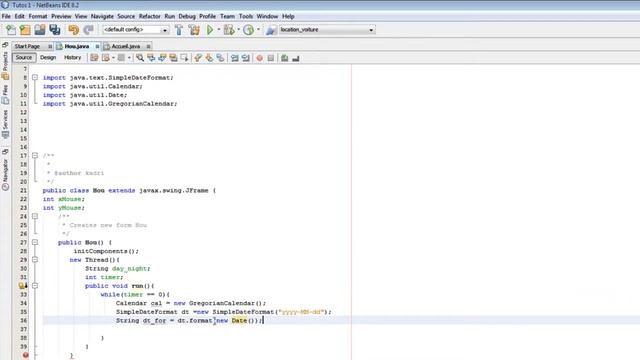Click the Save All icon
This screenshot has height=360, width=640.
pyautogui.click(x=55, y=30)
